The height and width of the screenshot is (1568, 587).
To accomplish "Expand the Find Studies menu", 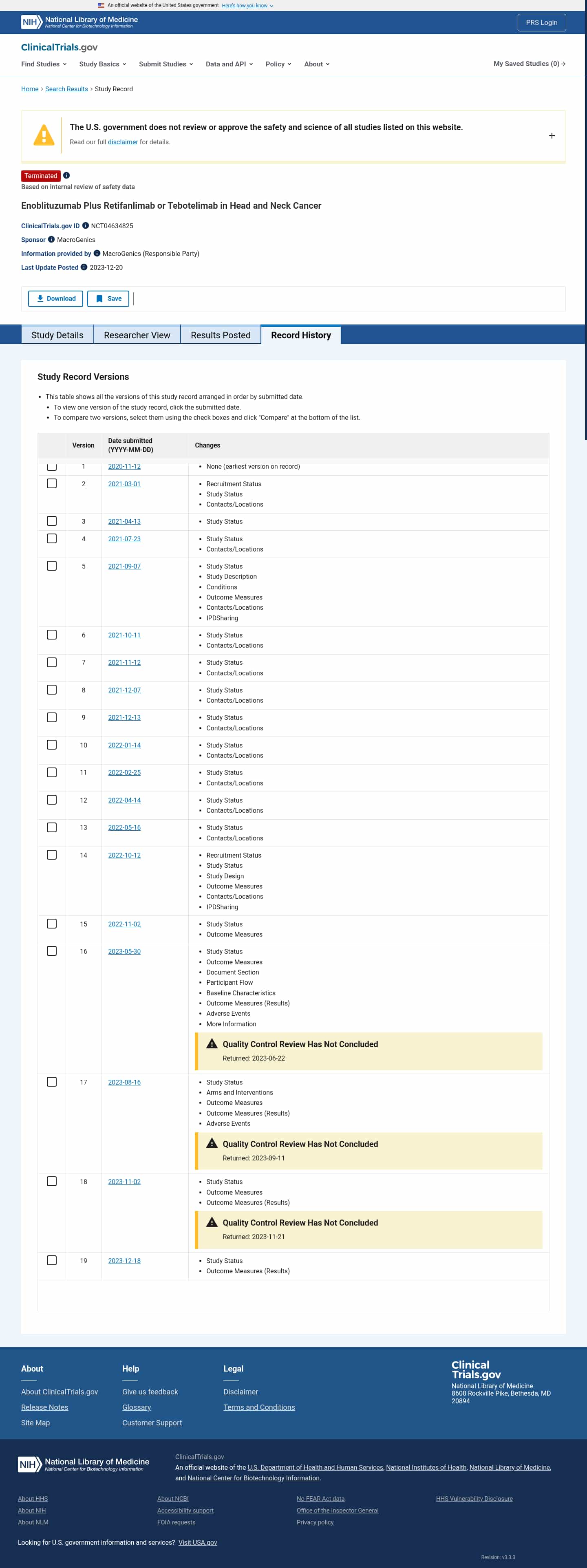I will pyautogui.click(x=44, y=64).
